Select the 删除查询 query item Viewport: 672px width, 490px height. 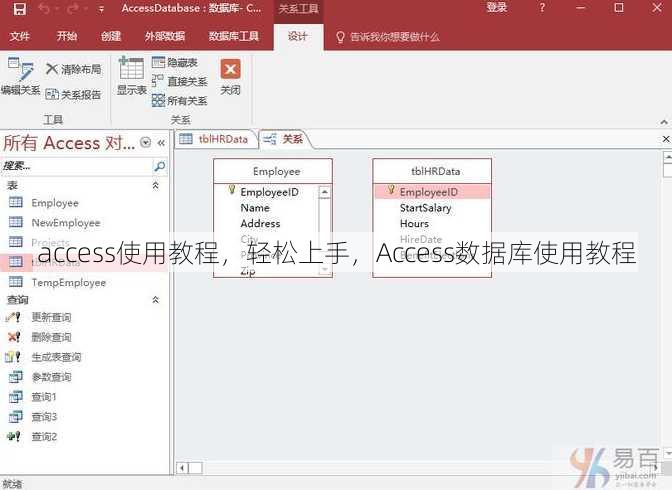[x=51, y=337]
